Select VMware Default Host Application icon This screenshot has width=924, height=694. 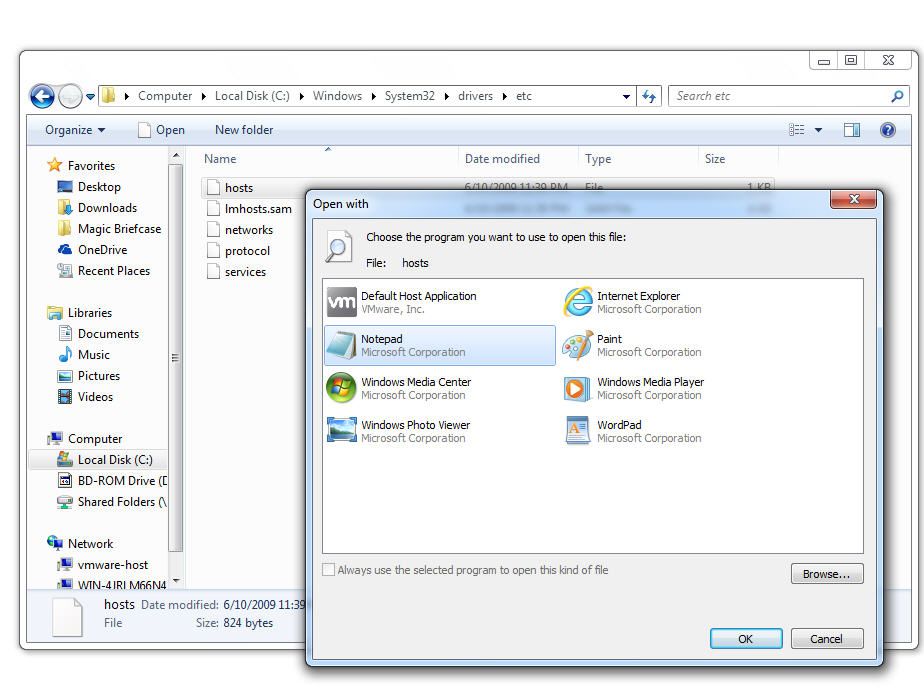coord(342,302)
